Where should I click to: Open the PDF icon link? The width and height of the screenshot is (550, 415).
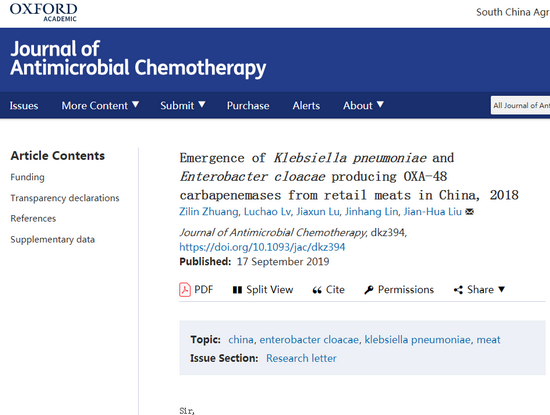185,290
